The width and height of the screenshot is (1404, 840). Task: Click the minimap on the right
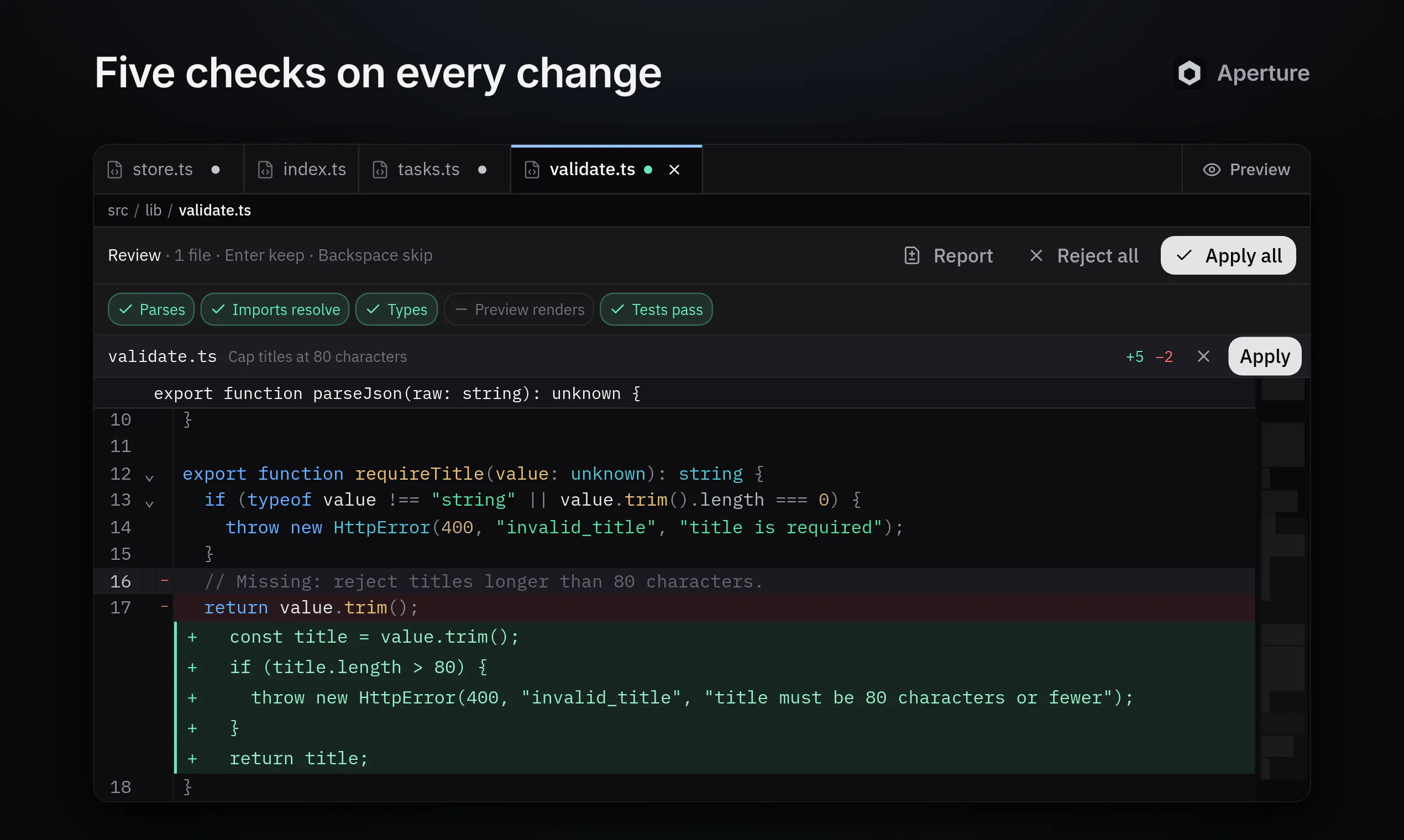(1282, 590)
